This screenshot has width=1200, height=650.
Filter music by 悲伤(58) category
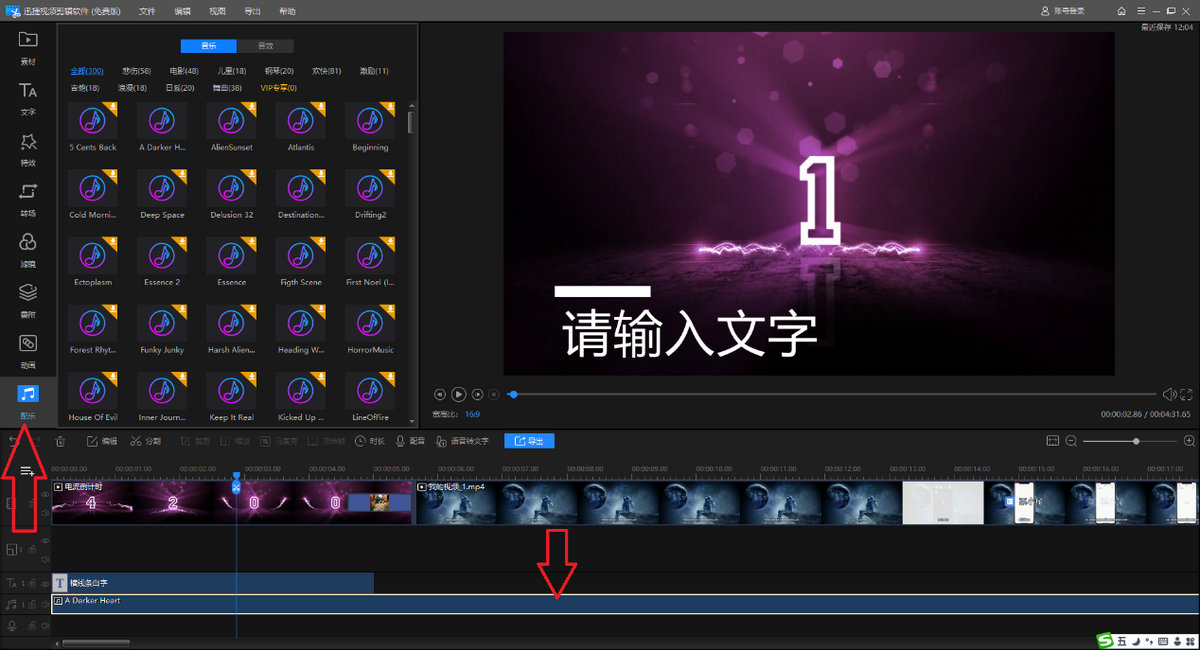(137, 71)
